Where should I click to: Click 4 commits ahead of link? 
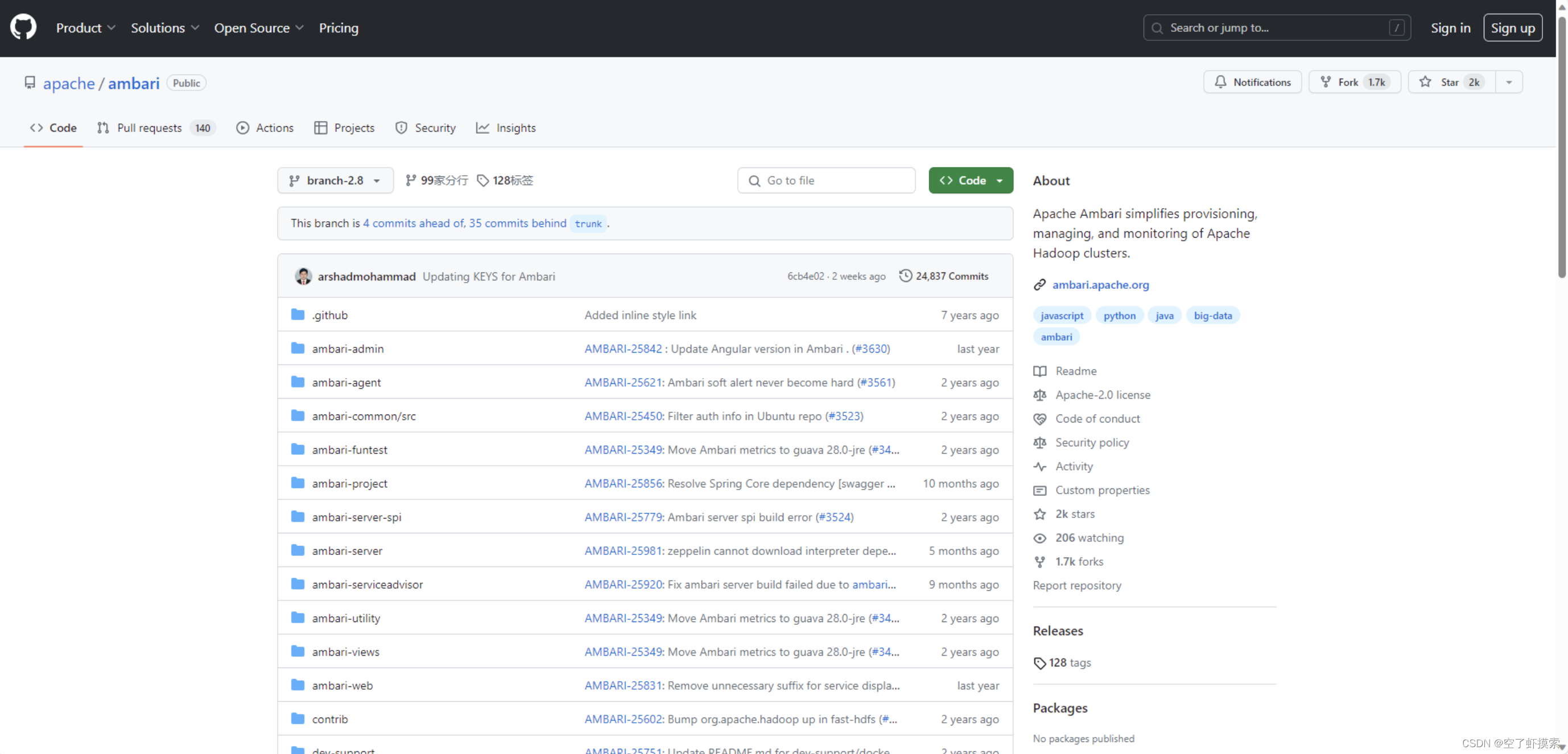point(415,223)
